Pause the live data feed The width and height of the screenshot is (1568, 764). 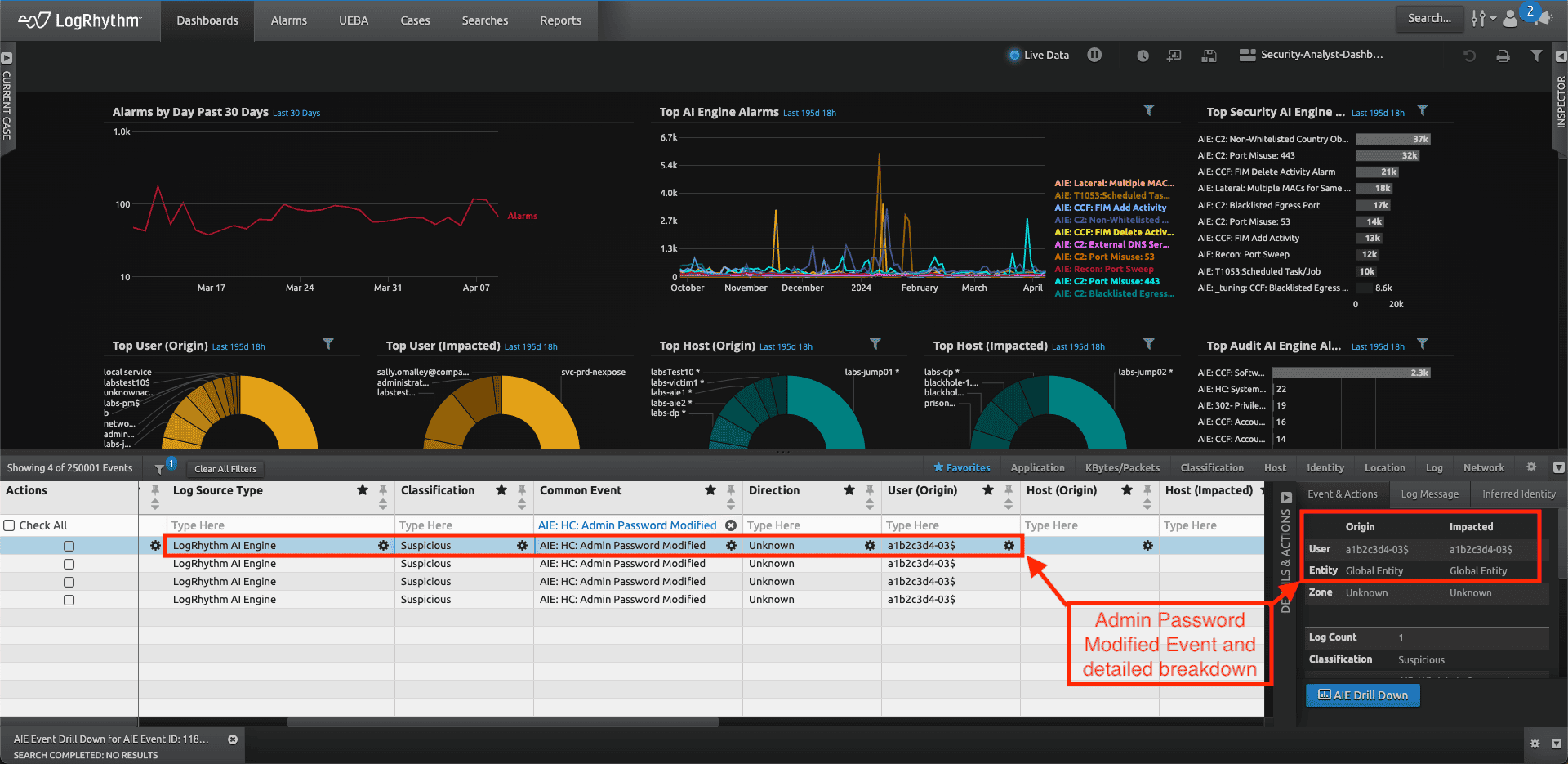(1094, 55)
